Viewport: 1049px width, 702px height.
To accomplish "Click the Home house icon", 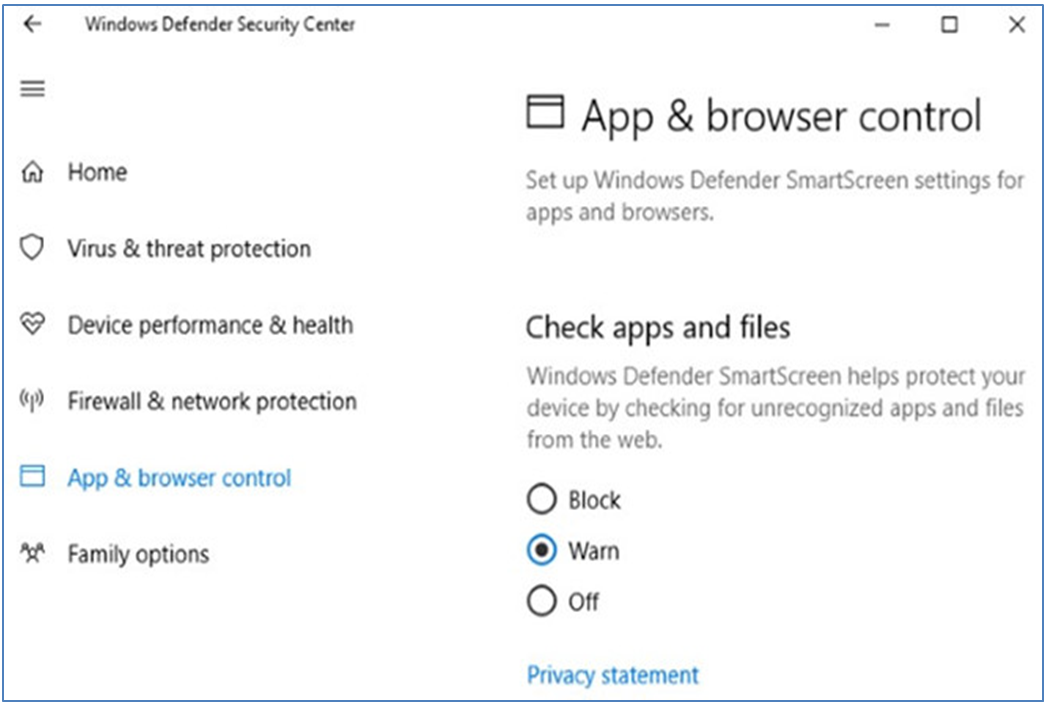I will coord(32,172).
